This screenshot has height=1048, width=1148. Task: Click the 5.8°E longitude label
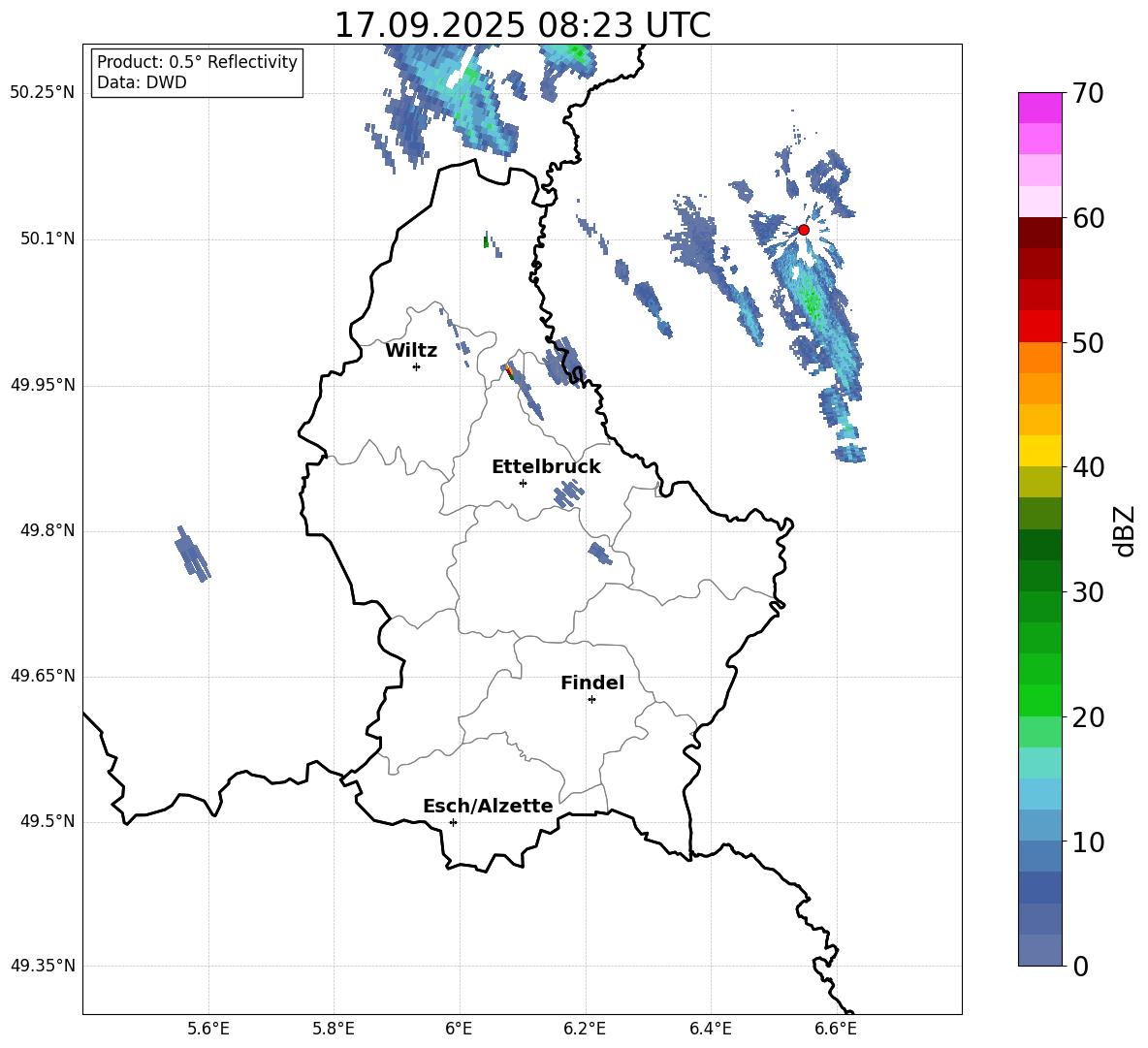pyautogui.click(x=334, y=1029)
